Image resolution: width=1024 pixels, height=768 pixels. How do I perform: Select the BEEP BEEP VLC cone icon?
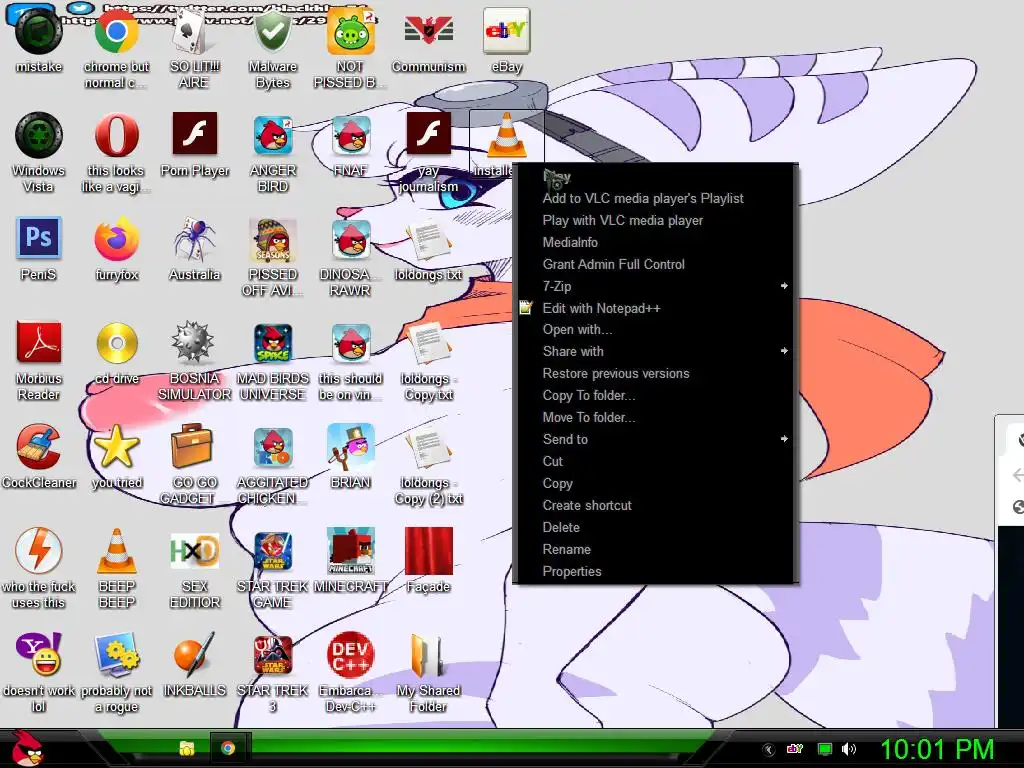[116, 551]
